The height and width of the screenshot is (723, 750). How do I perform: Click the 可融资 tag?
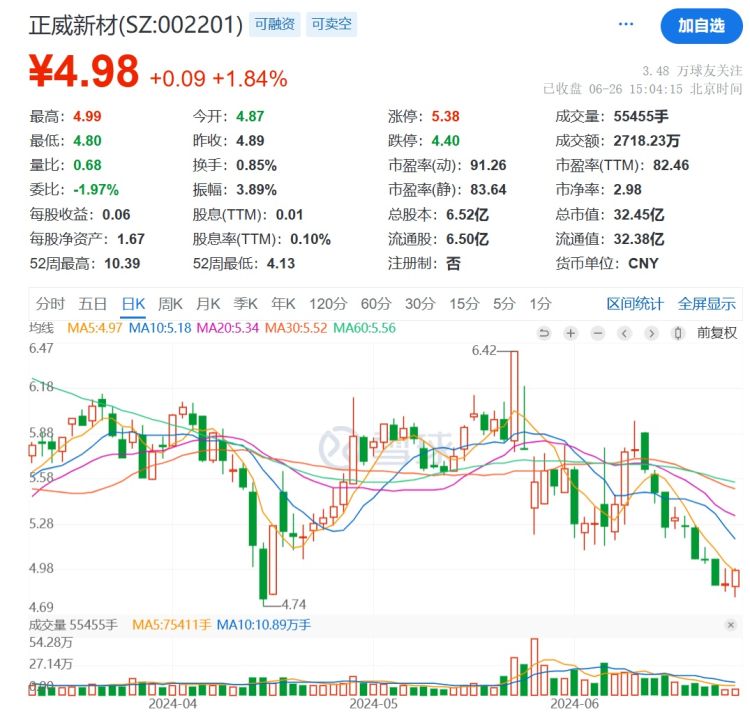tap(275, 24)
